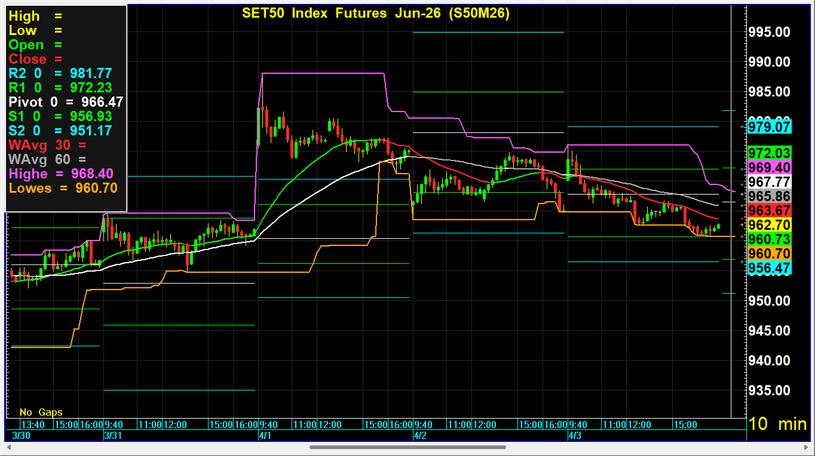
Task: Click the R2 0 = 981.77 legend row
Action: click(x=65, y=73)
